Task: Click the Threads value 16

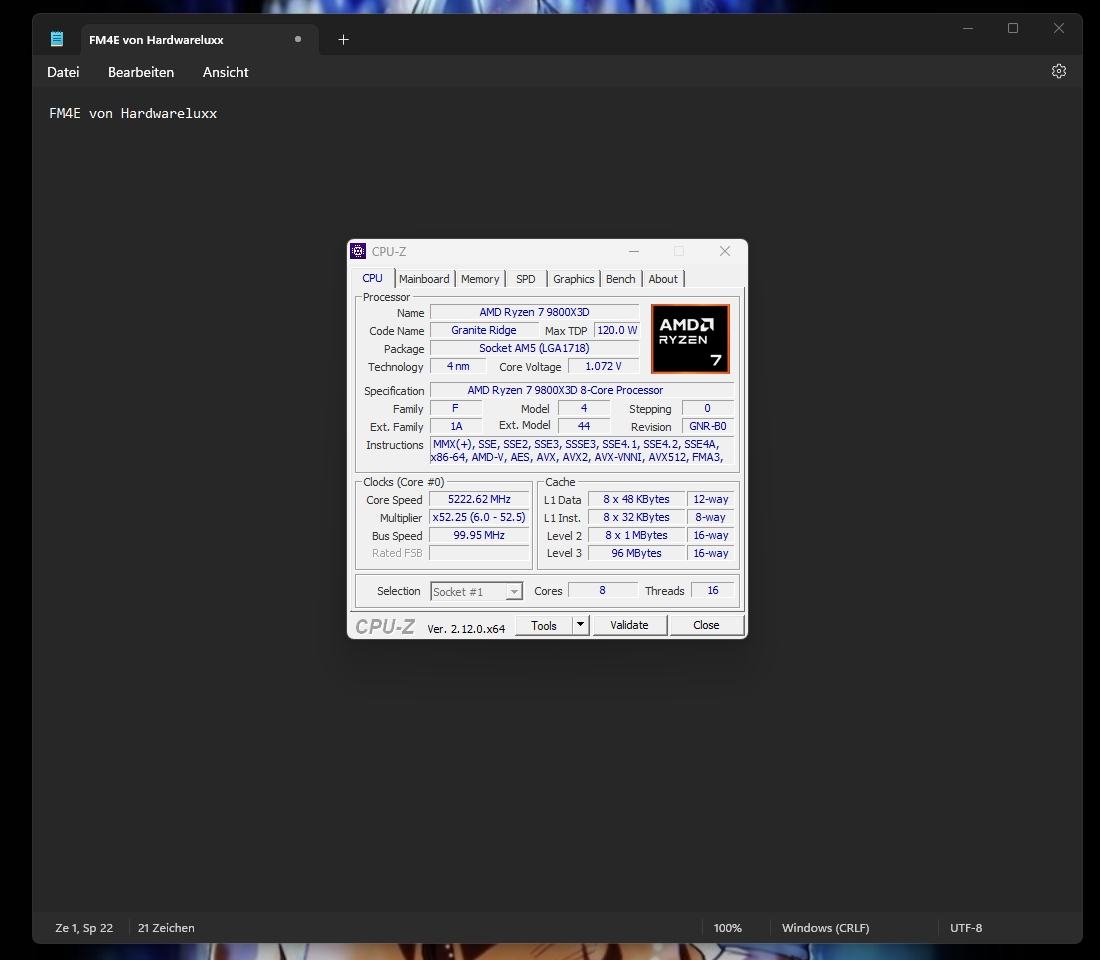Action: (x=713, y=590)
